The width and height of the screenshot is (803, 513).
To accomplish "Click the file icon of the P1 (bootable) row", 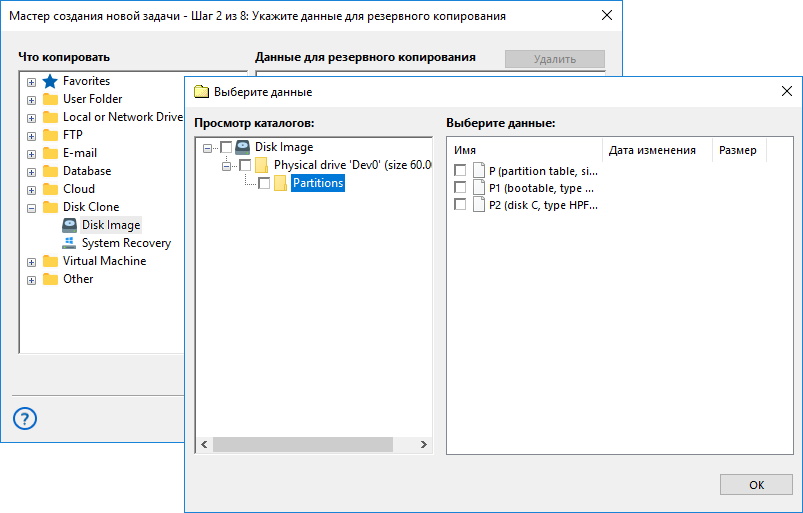I will point(479,187).
